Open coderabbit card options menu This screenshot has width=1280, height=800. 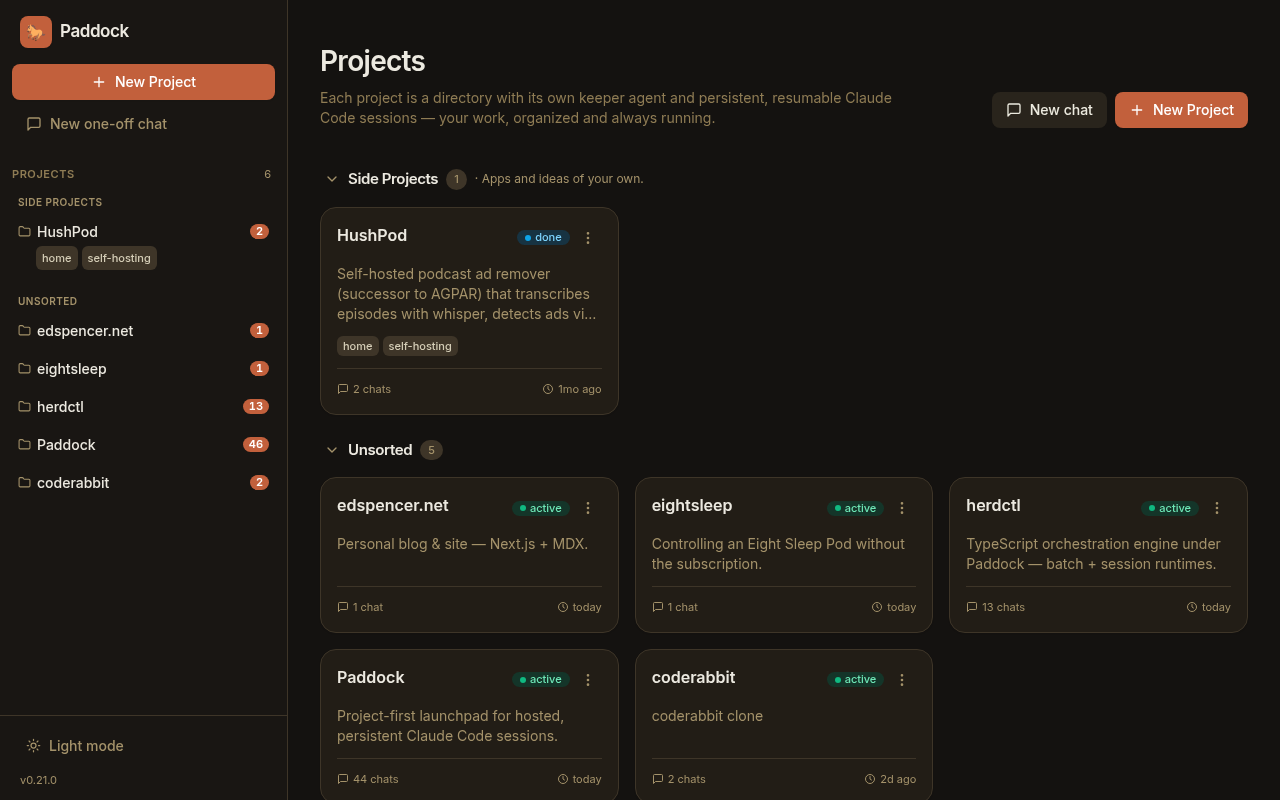(902, 680)
